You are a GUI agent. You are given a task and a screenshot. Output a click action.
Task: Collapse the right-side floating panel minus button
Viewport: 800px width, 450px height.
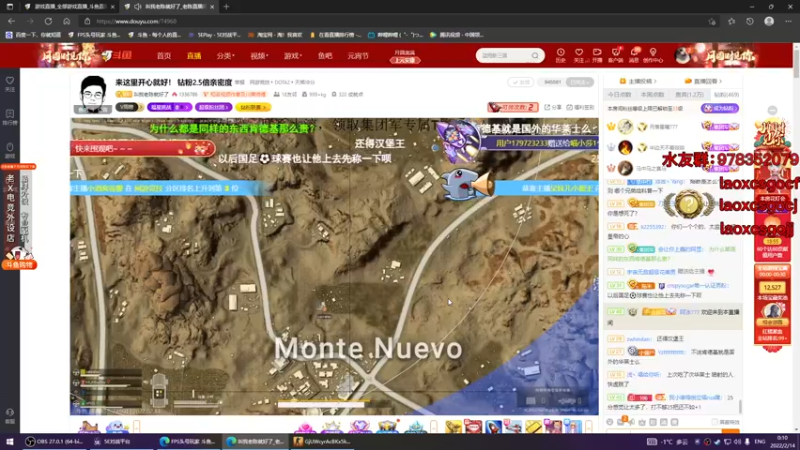772,110
